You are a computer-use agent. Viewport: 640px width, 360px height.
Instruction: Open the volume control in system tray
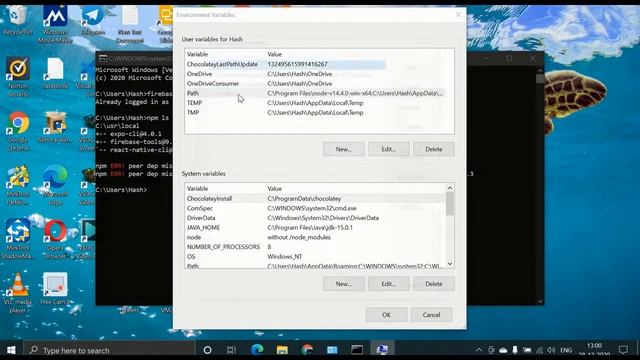tap(551, 350)
